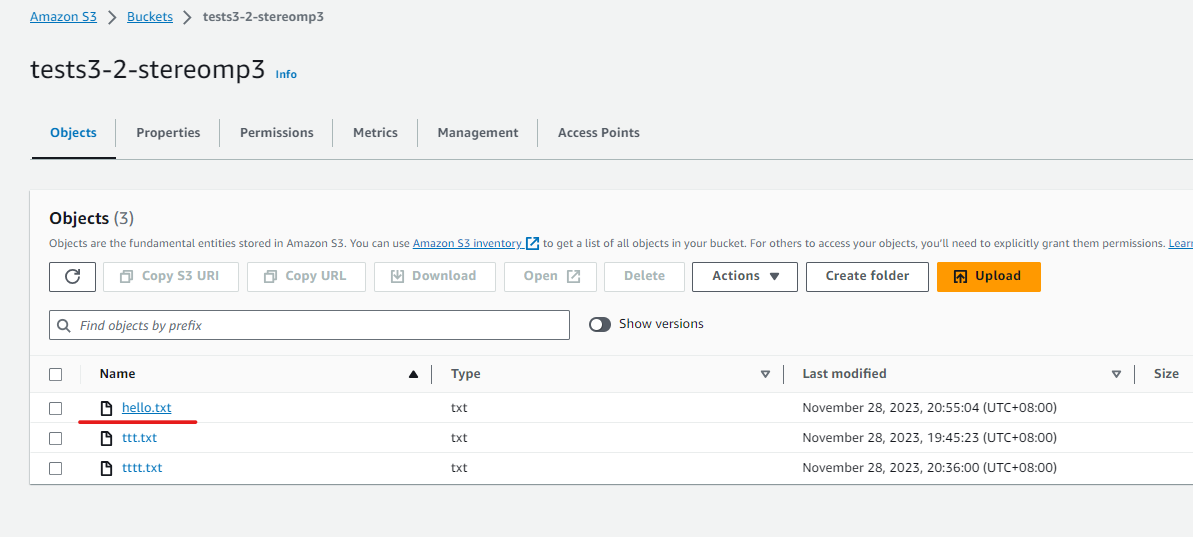Click the Amazon S3 breadcrumb link
The height and width of the screenshot is (537, 1193).
click(x=63, y=17)
